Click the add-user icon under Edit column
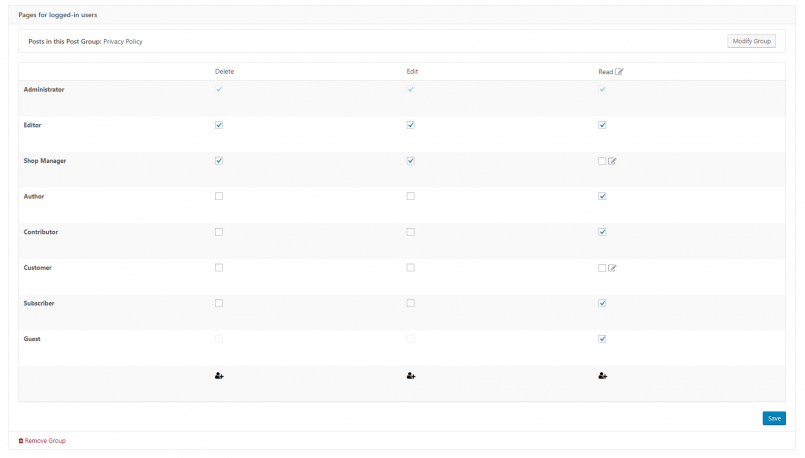This screenshot has width=805, height=458. [x=411, y=376]
